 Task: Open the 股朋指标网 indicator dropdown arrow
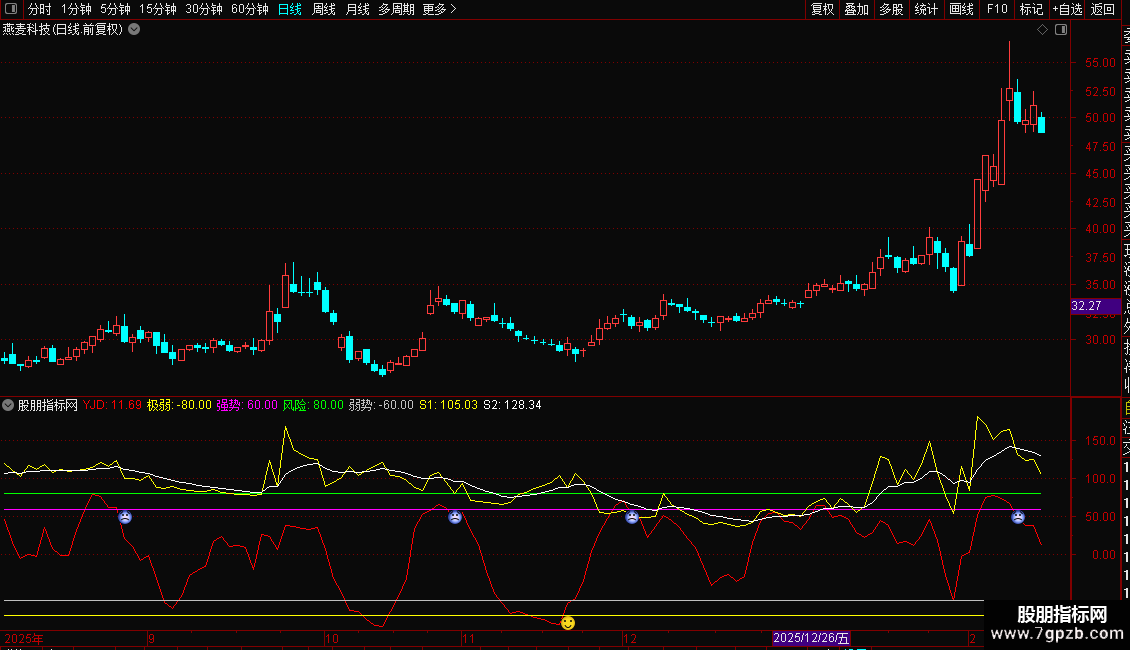(x=9, y=405)
